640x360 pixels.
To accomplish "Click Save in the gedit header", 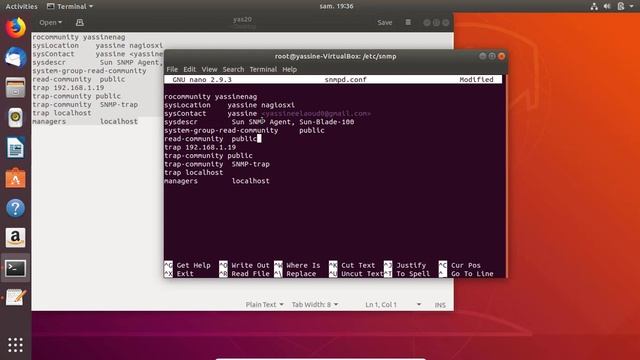I will (x=384, y=22).
